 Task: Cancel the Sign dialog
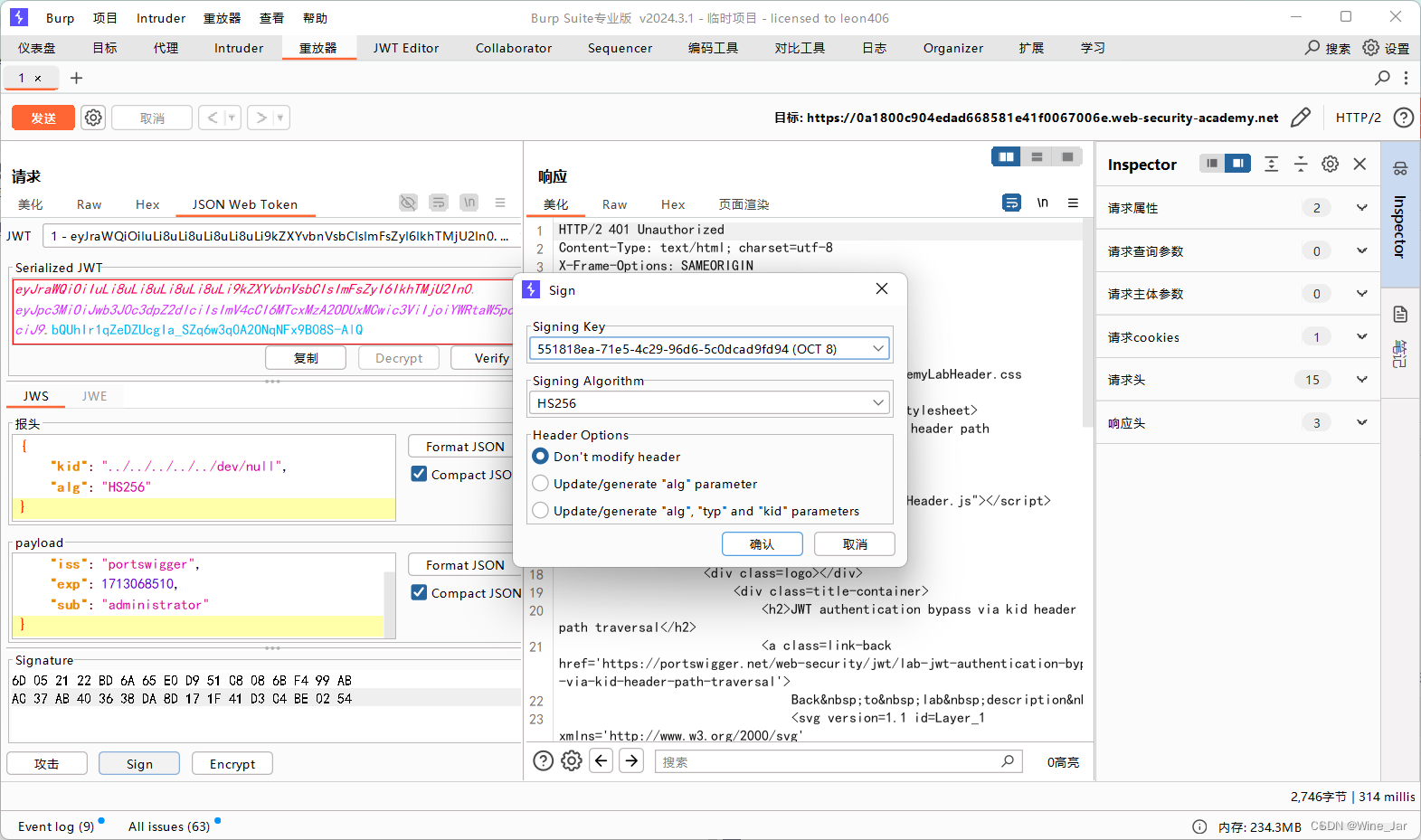(x=855, y=543)
